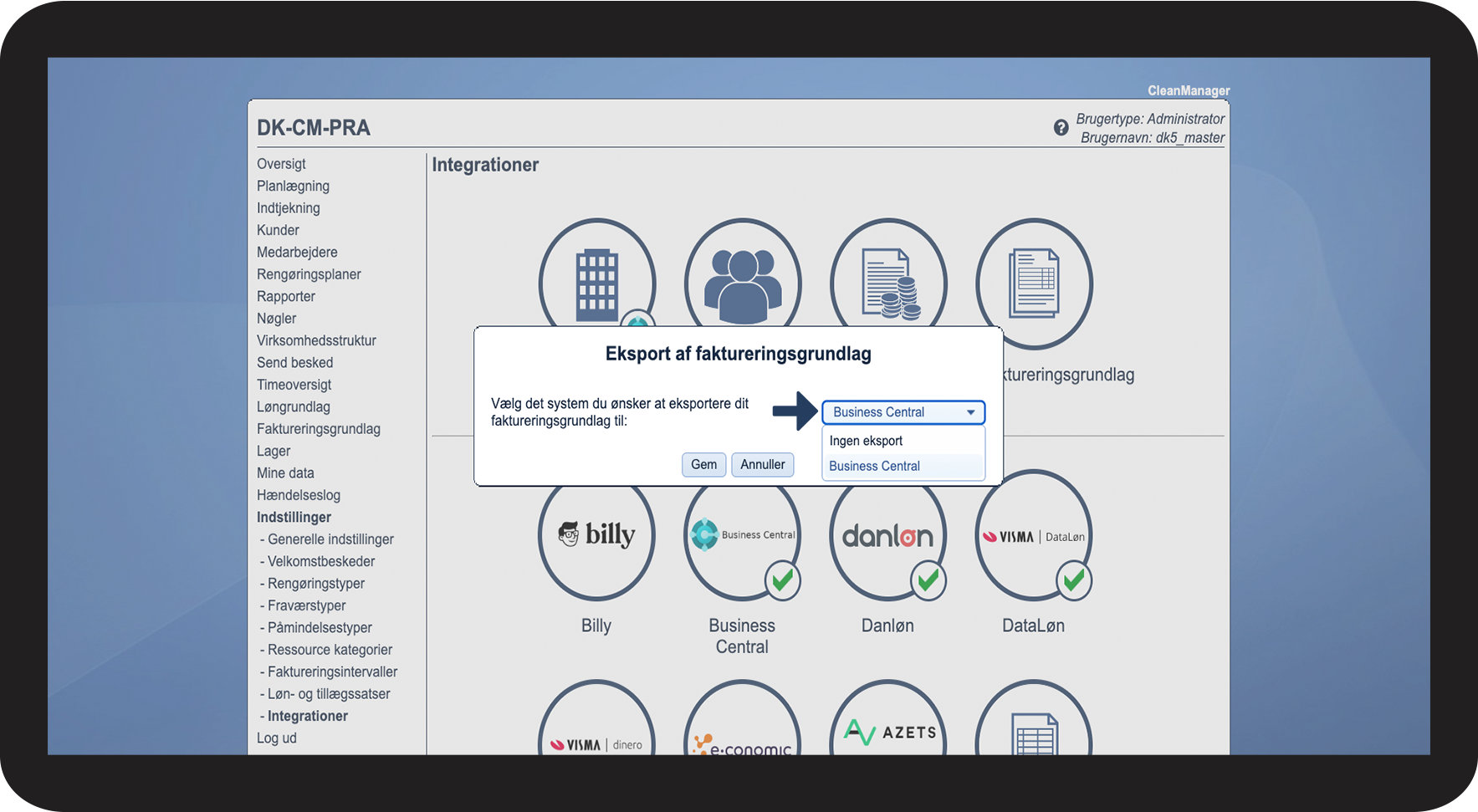Image resolution: width=1478 pixels, height=812 pixels.
Task: Click Log ud in the sidebar
Action: 277,738
